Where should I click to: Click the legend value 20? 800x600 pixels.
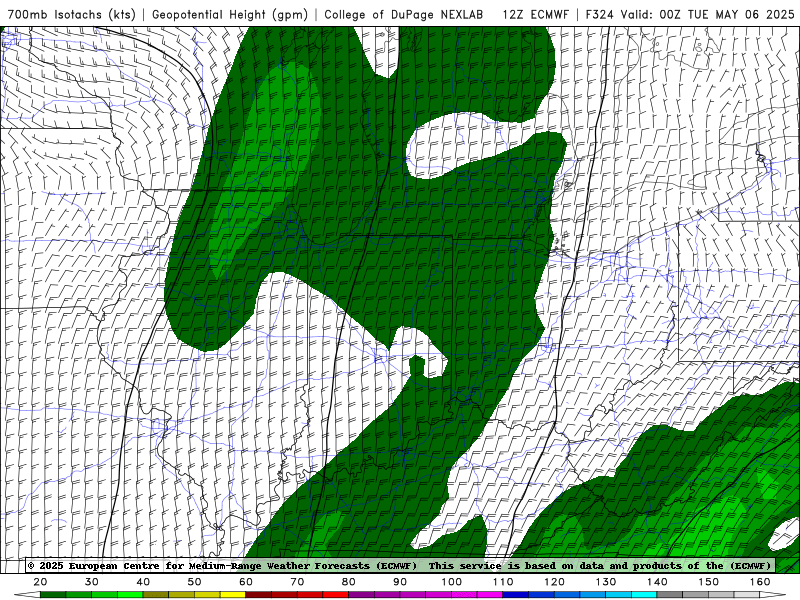[40, 582]
